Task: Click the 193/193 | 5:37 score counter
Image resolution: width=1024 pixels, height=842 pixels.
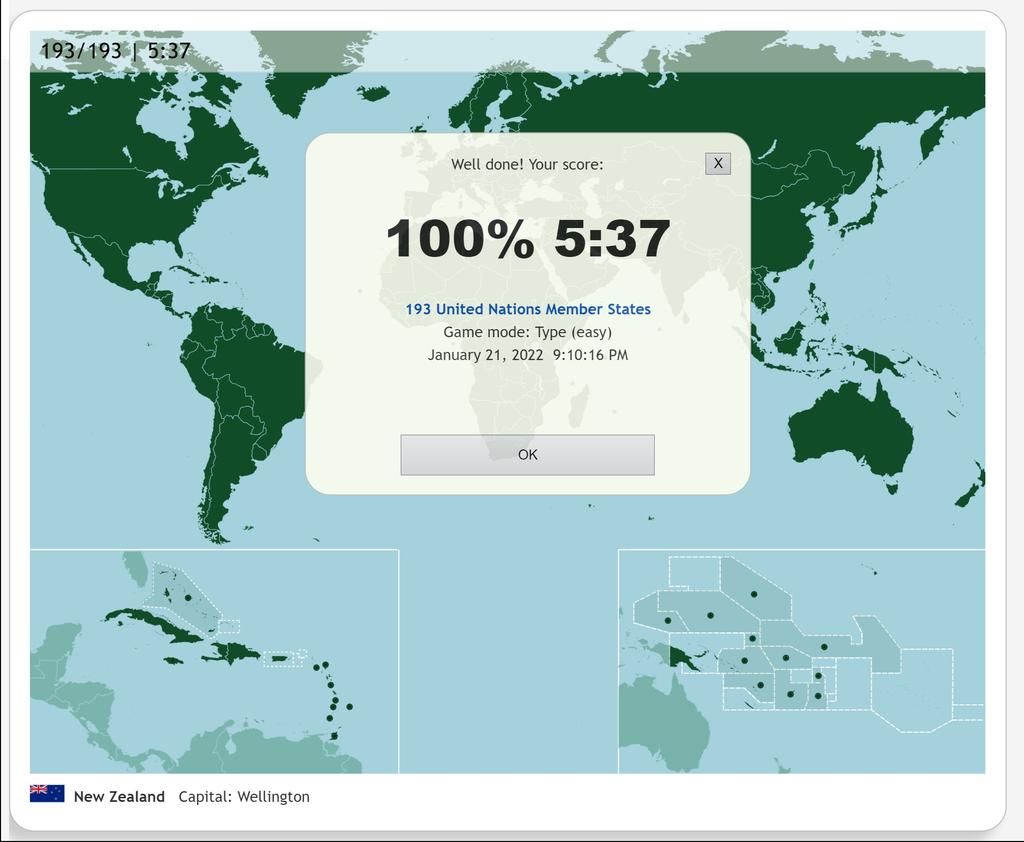Action: [115, 50]
